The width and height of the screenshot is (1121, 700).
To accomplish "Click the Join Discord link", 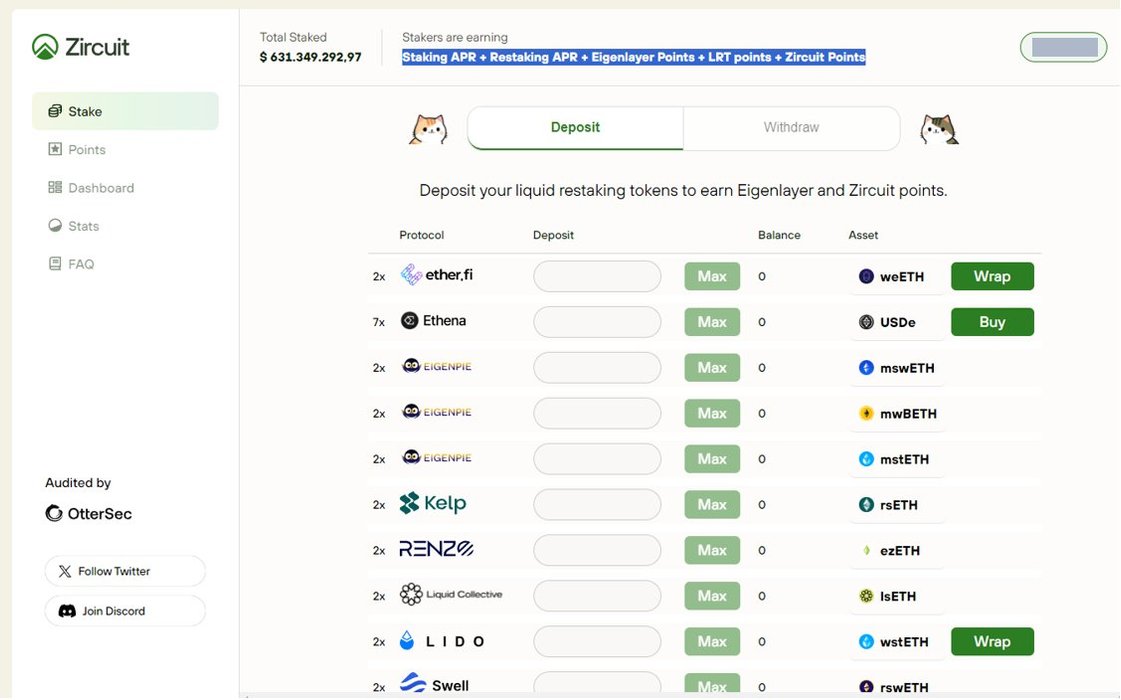I will coord(125,611).
